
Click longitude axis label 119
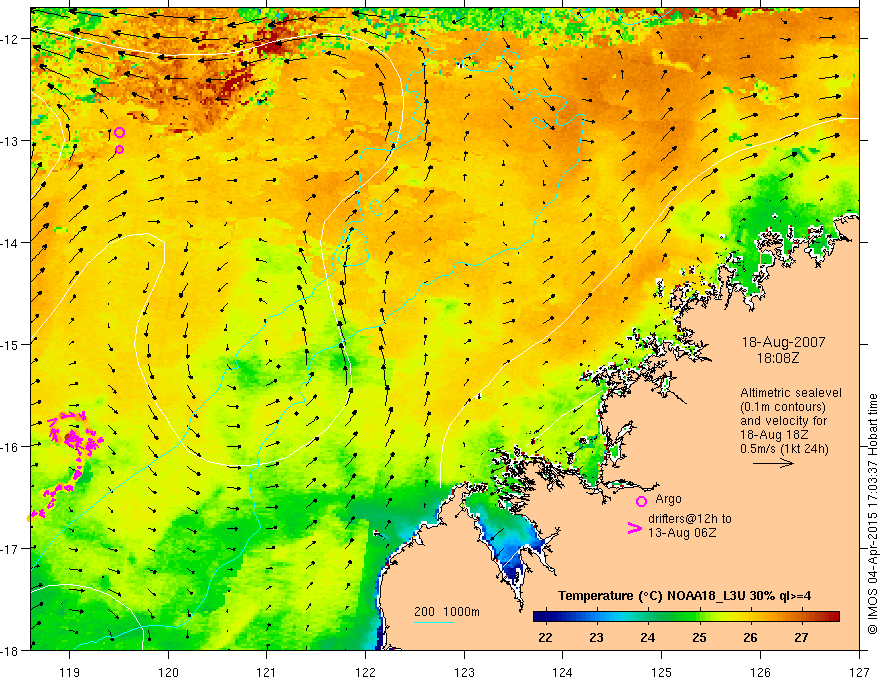[x=69, y=672]
